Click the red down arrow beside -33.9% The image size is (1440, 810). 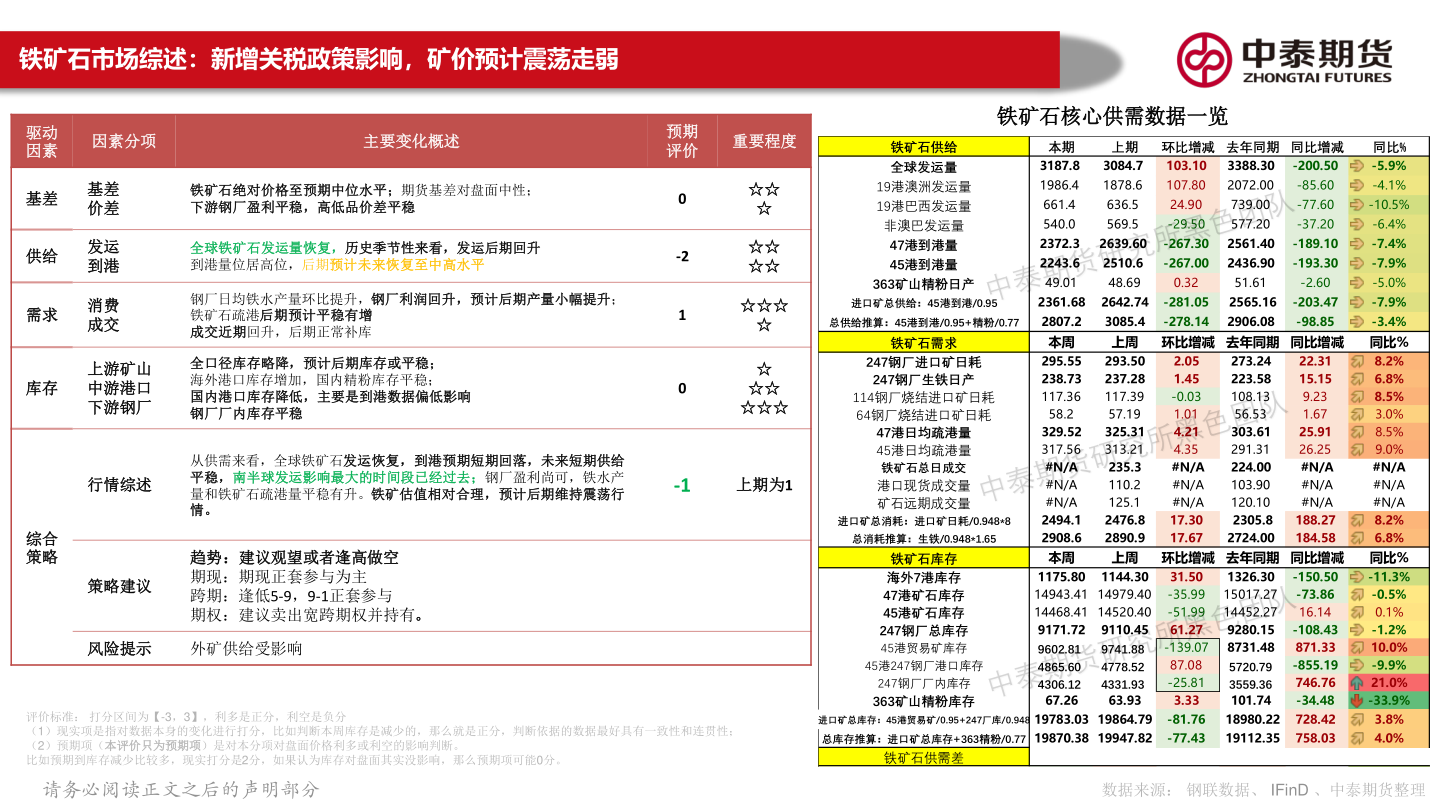click(1355, 701)
